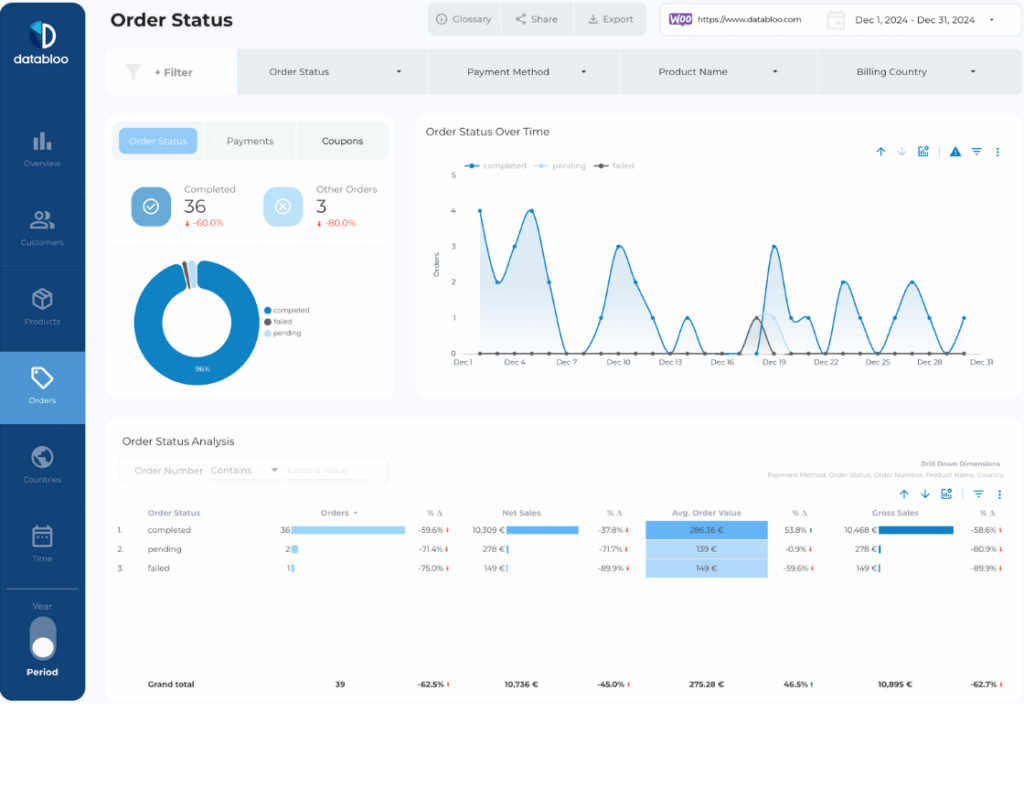Switch to the Coupons tab

click(342, 141)
